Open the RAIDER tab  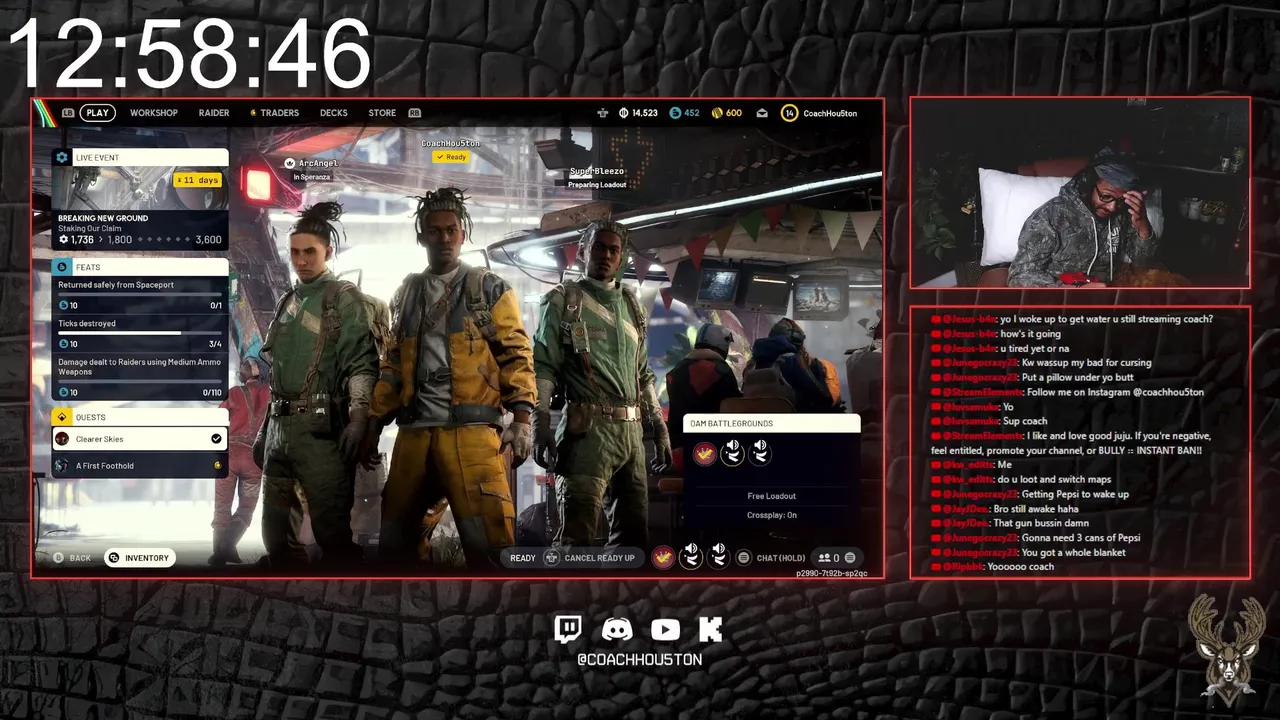(214, 113)
